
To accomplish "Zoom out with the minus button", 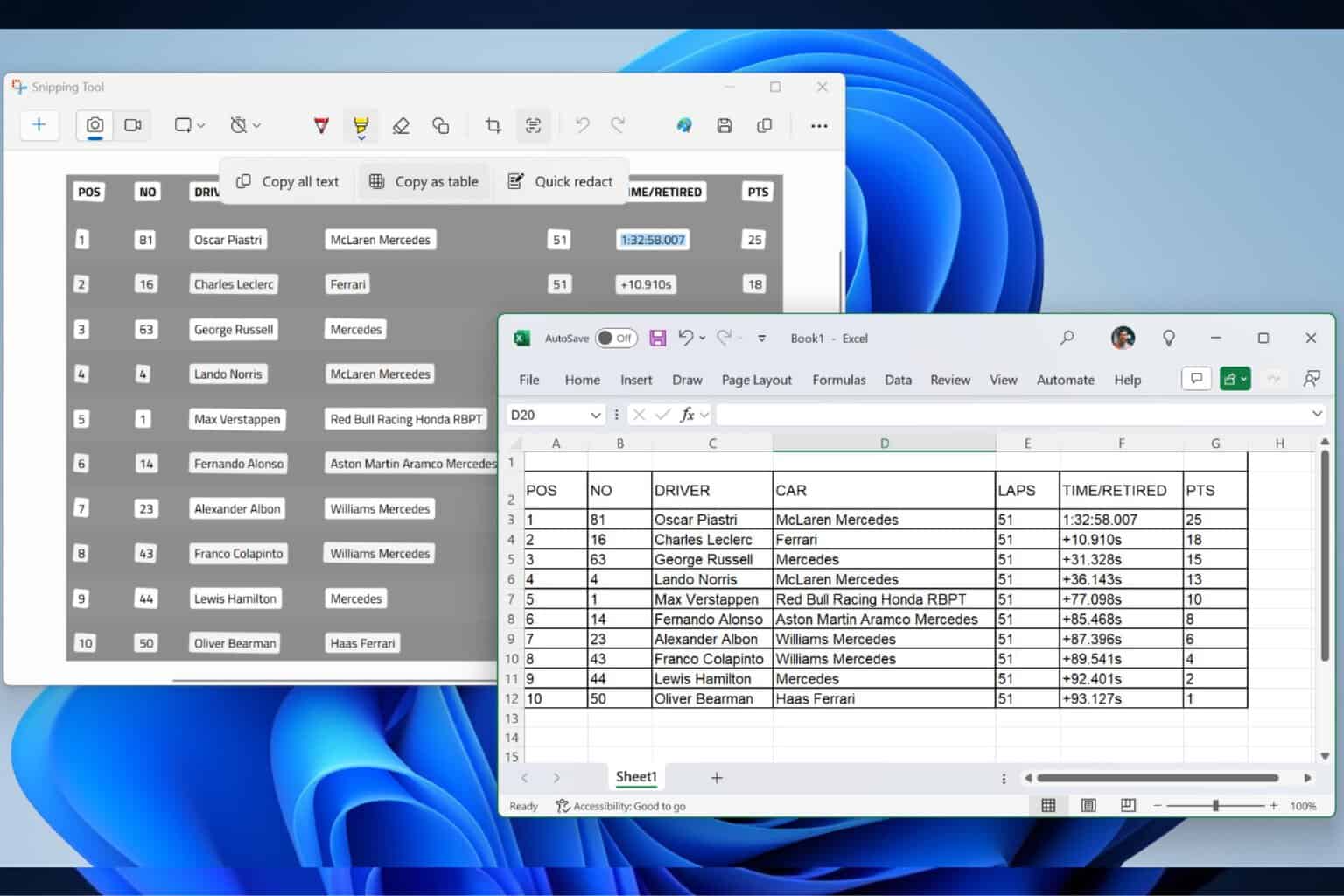I will coord(1157,805).
